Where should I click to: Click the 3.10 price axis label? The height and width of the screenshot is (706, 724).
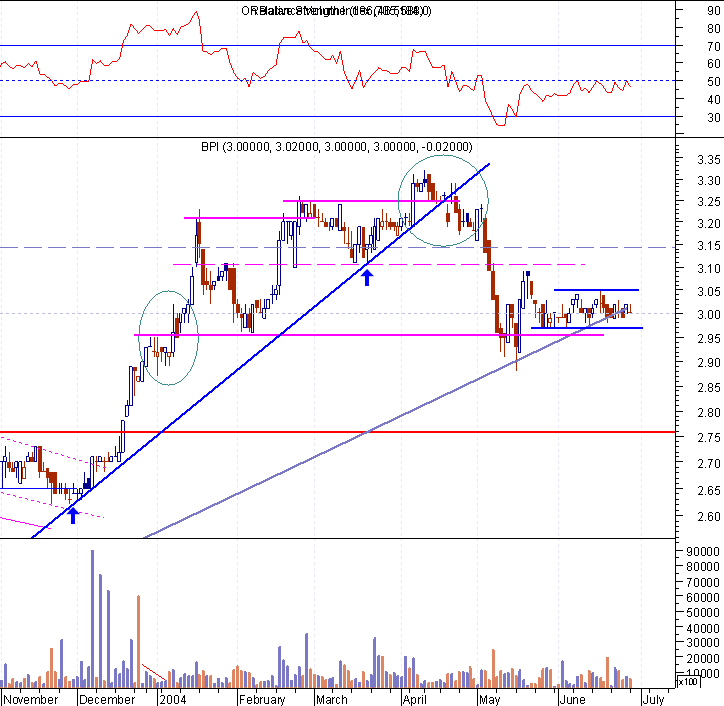coord(709,268)
